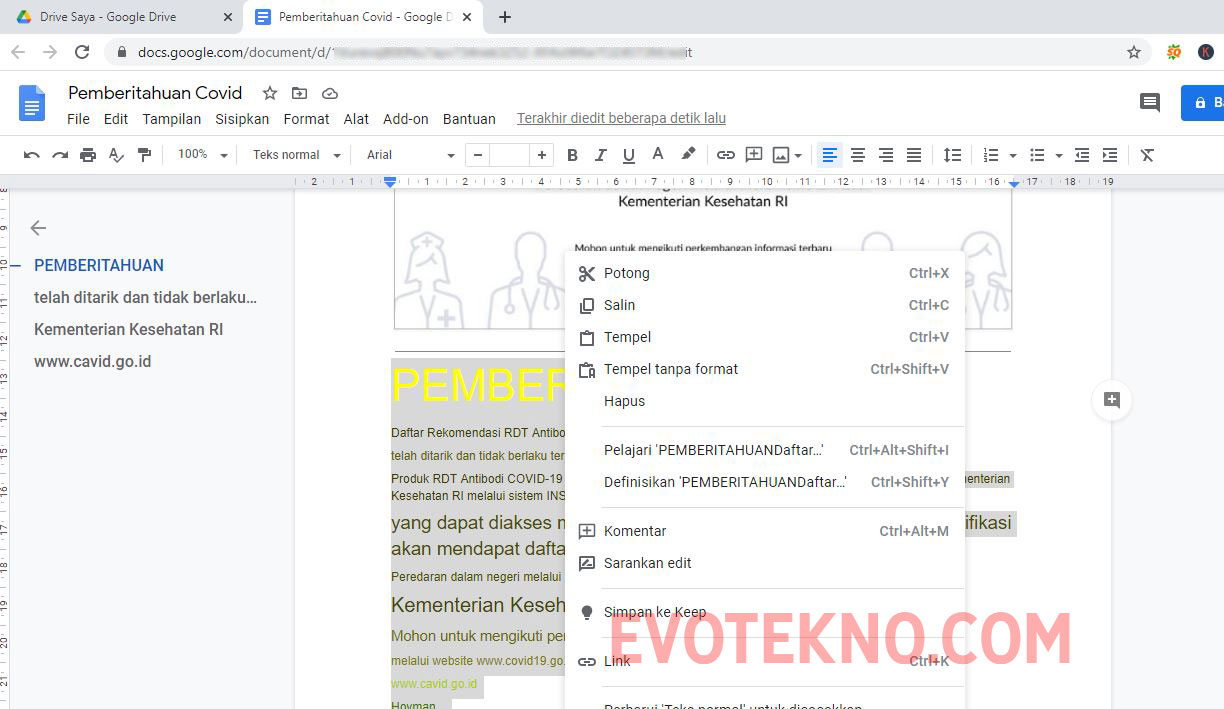Open the Sisipkan menu
1224x709 pixels.
pyautogui.click(x=242, y=119)
